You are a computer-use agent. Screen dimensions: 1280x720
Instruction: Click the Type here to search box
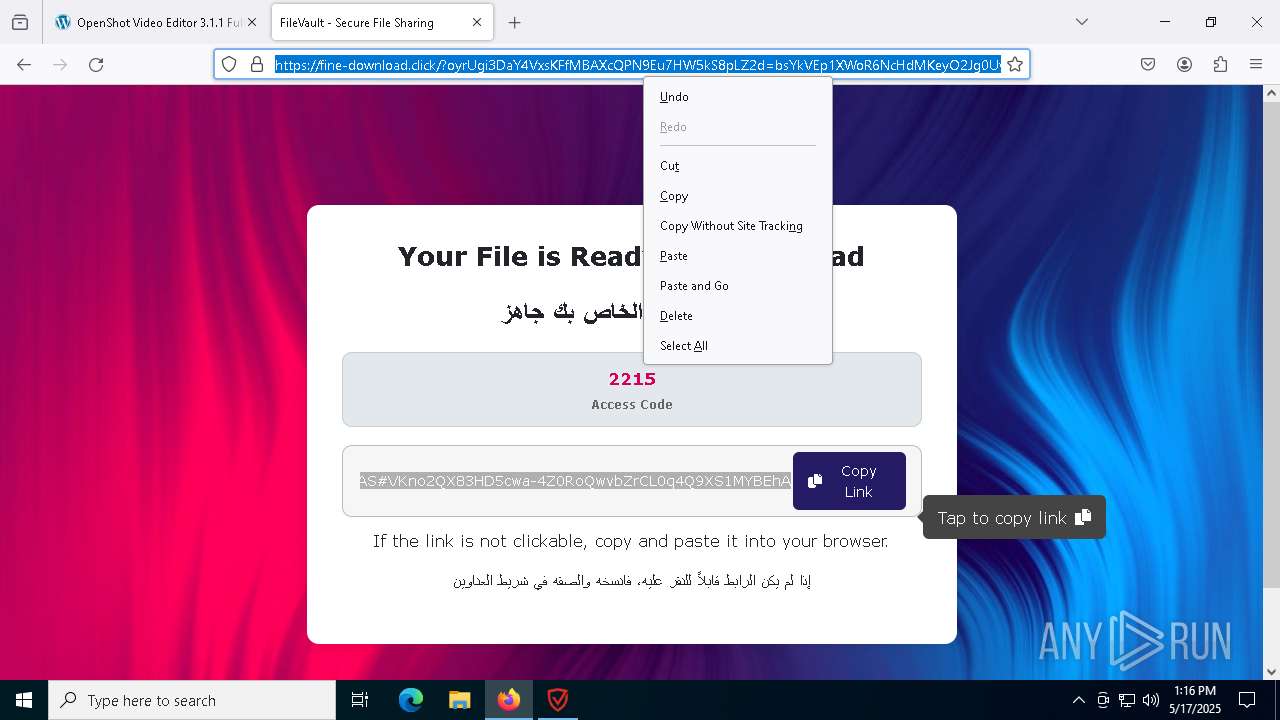pyautogui.click(x=192, y=700)
